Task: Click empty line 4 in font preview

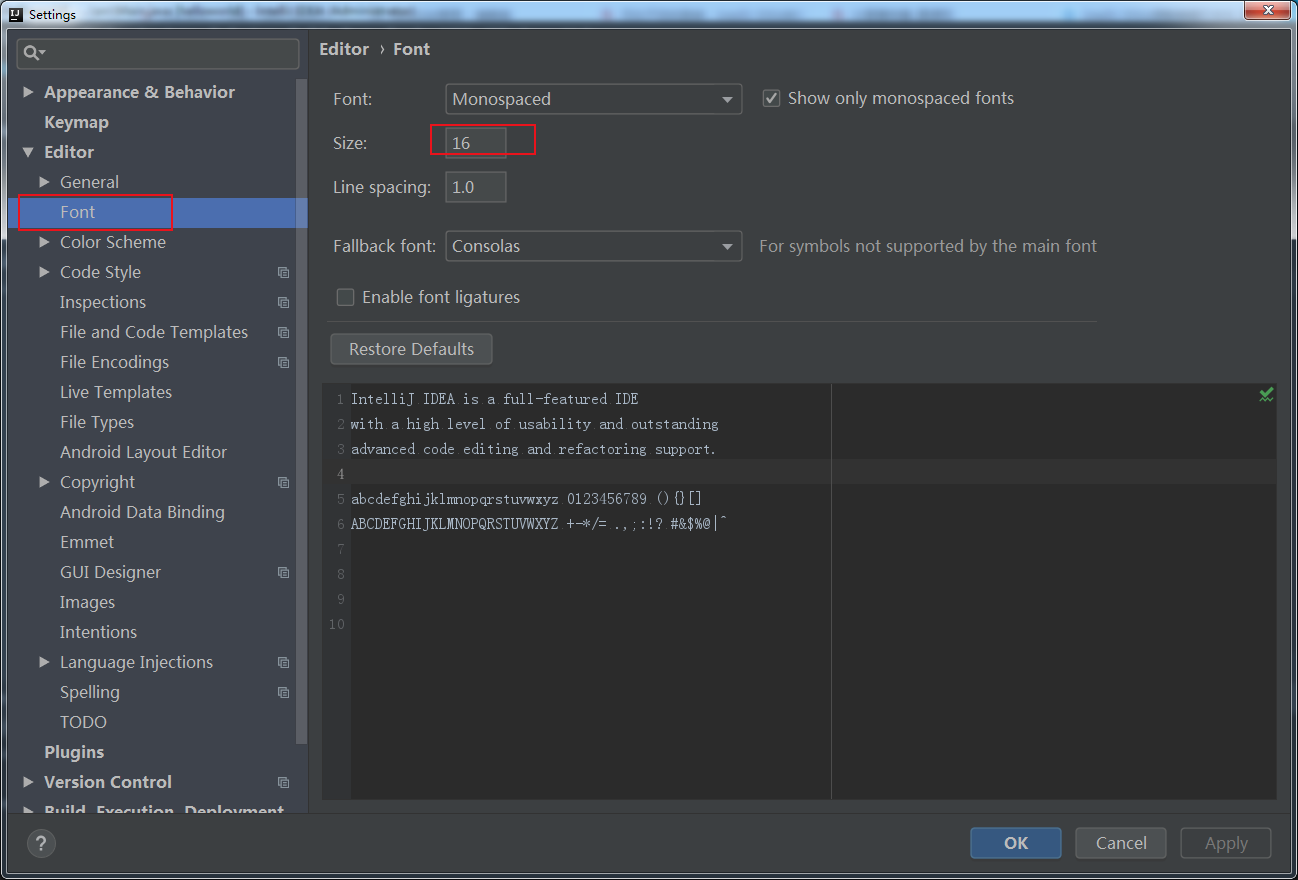Action: (x=800, y=474)
